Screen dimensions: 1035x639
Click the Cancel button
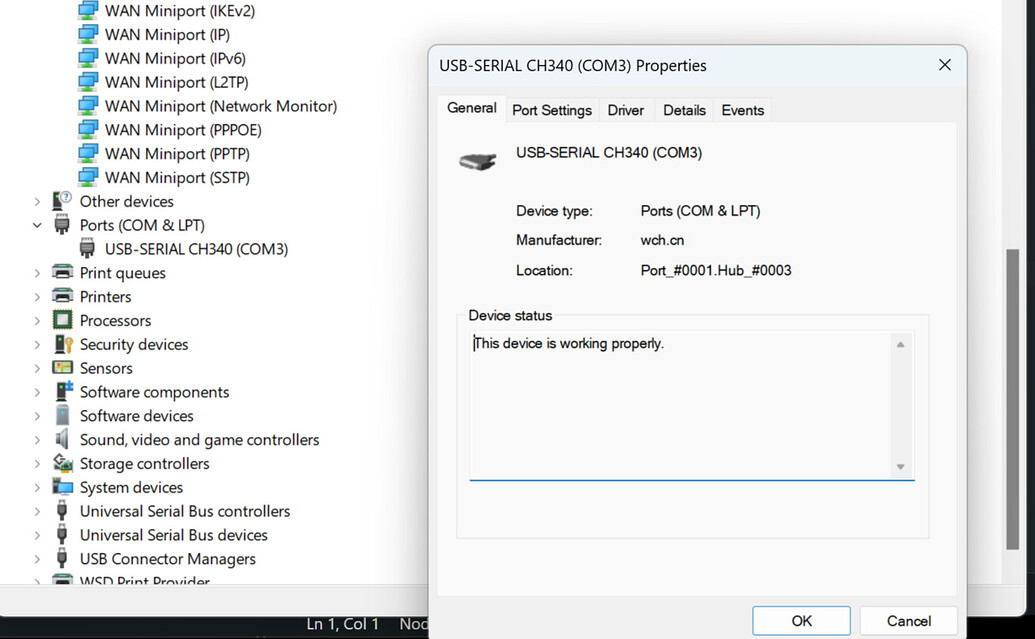[x=907, y=620]
